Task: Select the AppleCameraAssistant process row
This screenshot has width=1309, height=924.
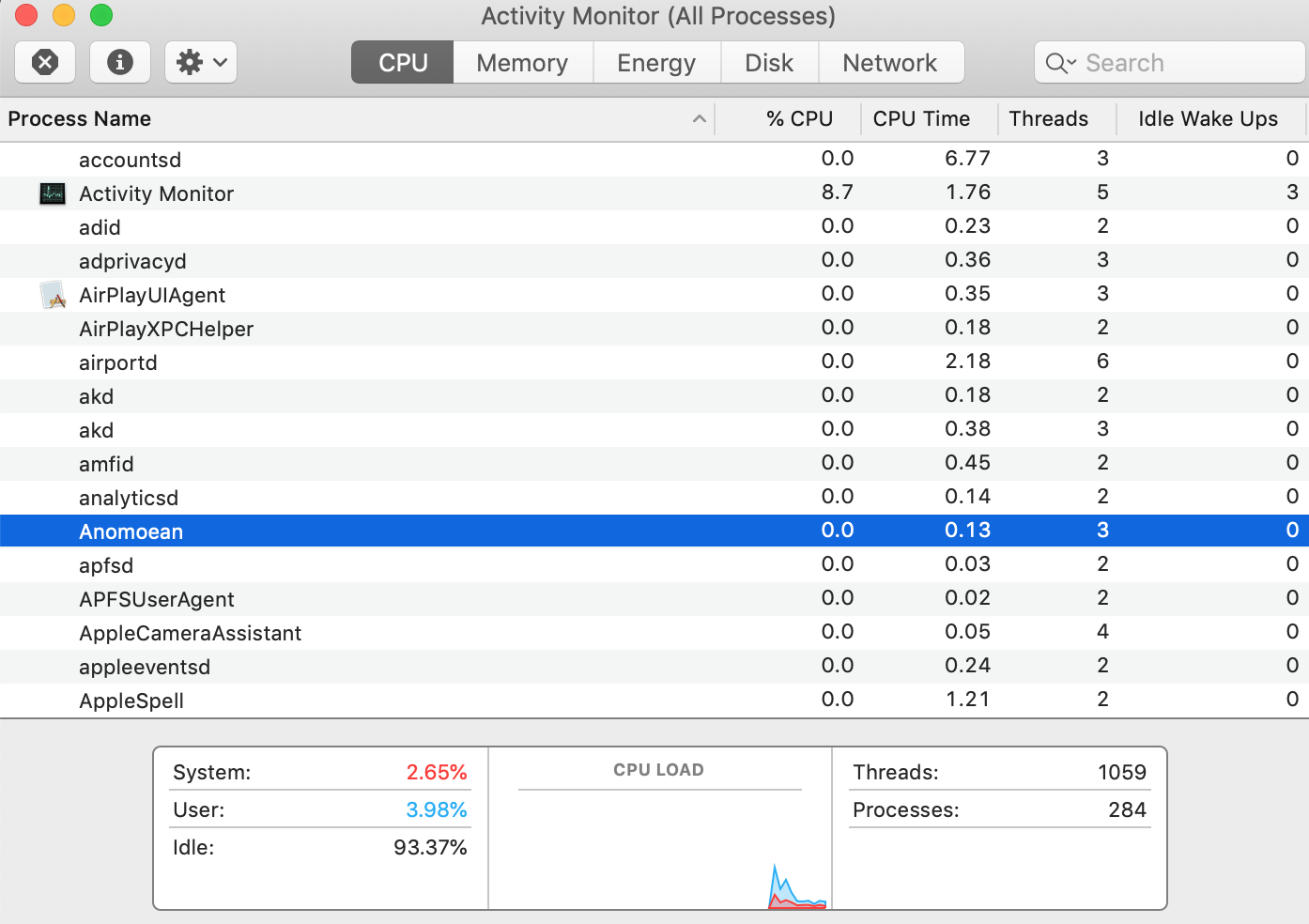Action: (x=654, y=633)
